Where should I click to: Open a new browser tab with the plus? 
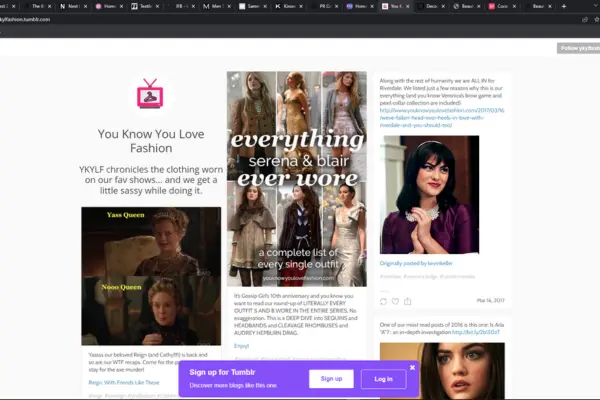[564, 6]
